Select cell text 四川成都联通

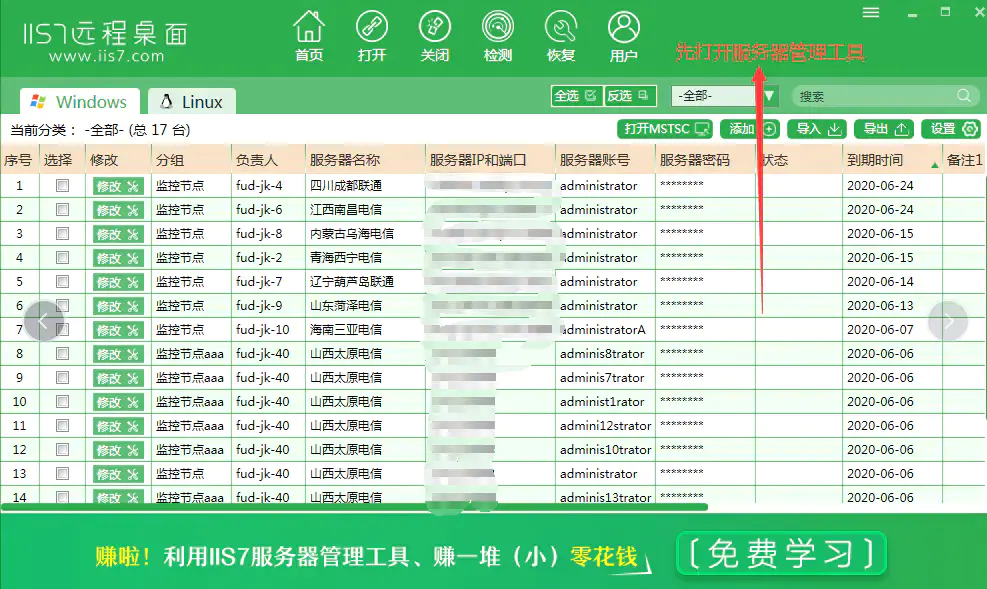coord(346,186)
